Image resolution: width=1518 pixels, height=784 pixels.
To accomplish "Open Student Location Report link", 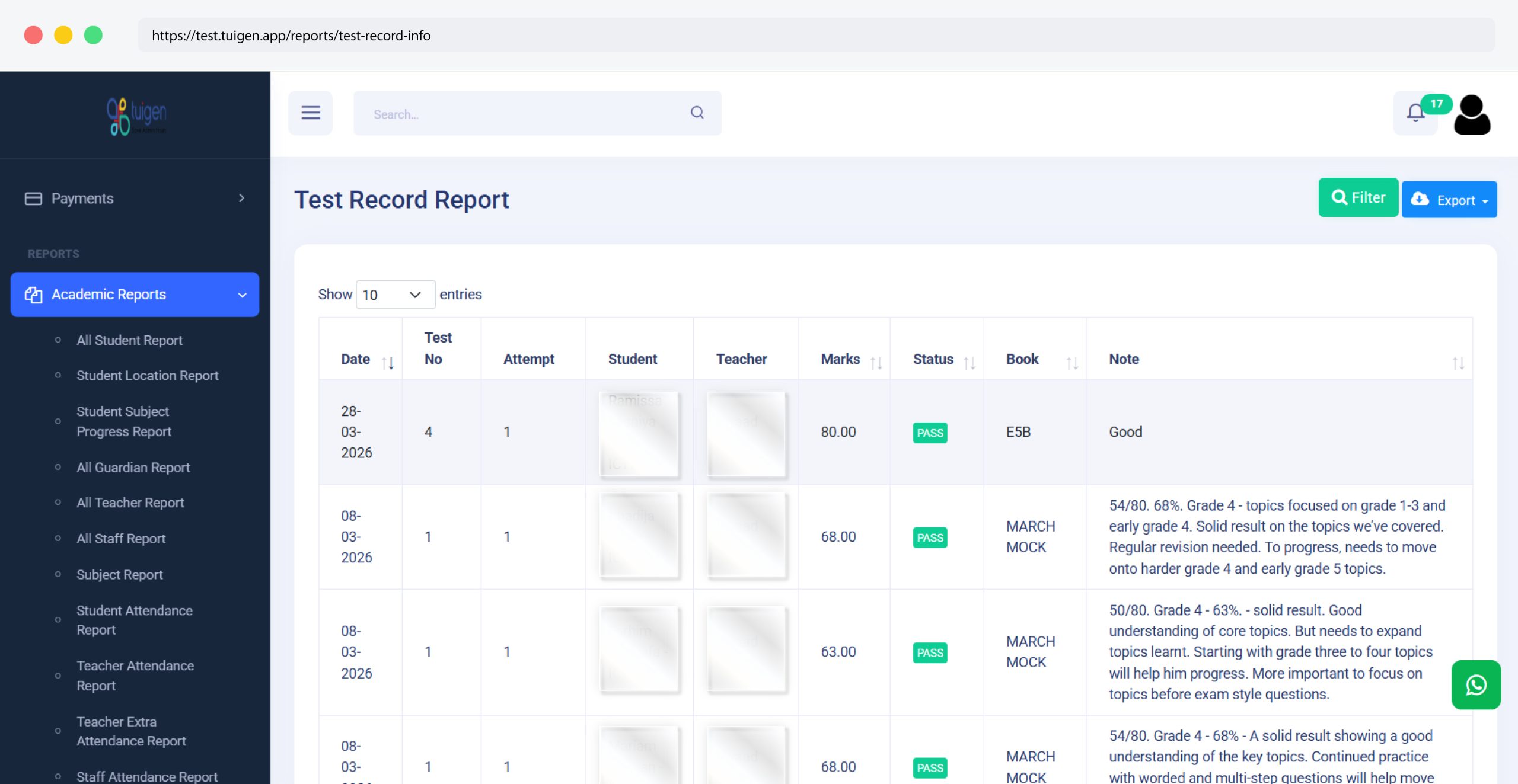I will [147, 375].
